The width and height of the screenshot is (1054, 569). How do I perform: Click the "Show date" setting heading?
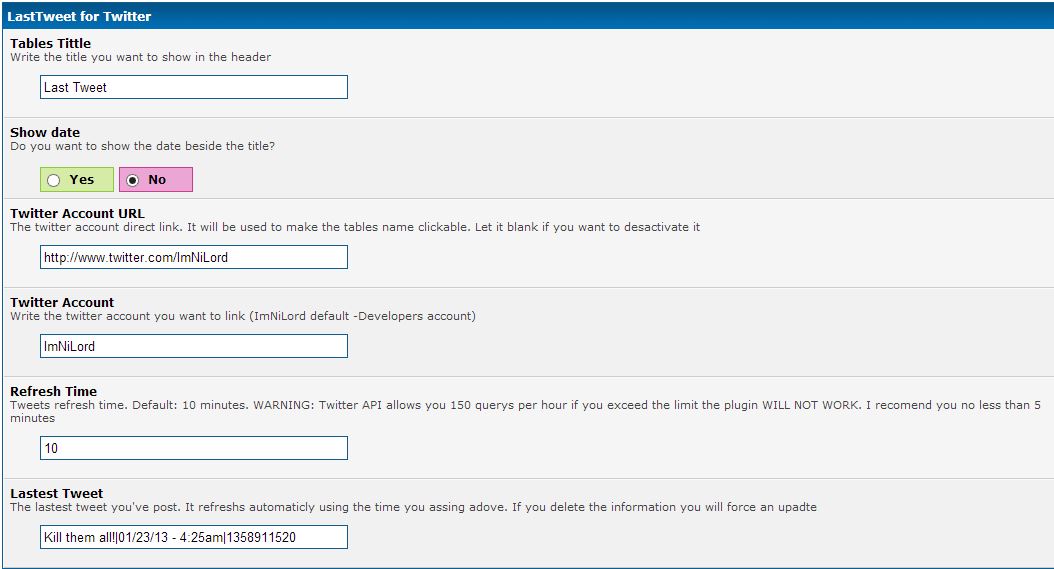[45, 132]
